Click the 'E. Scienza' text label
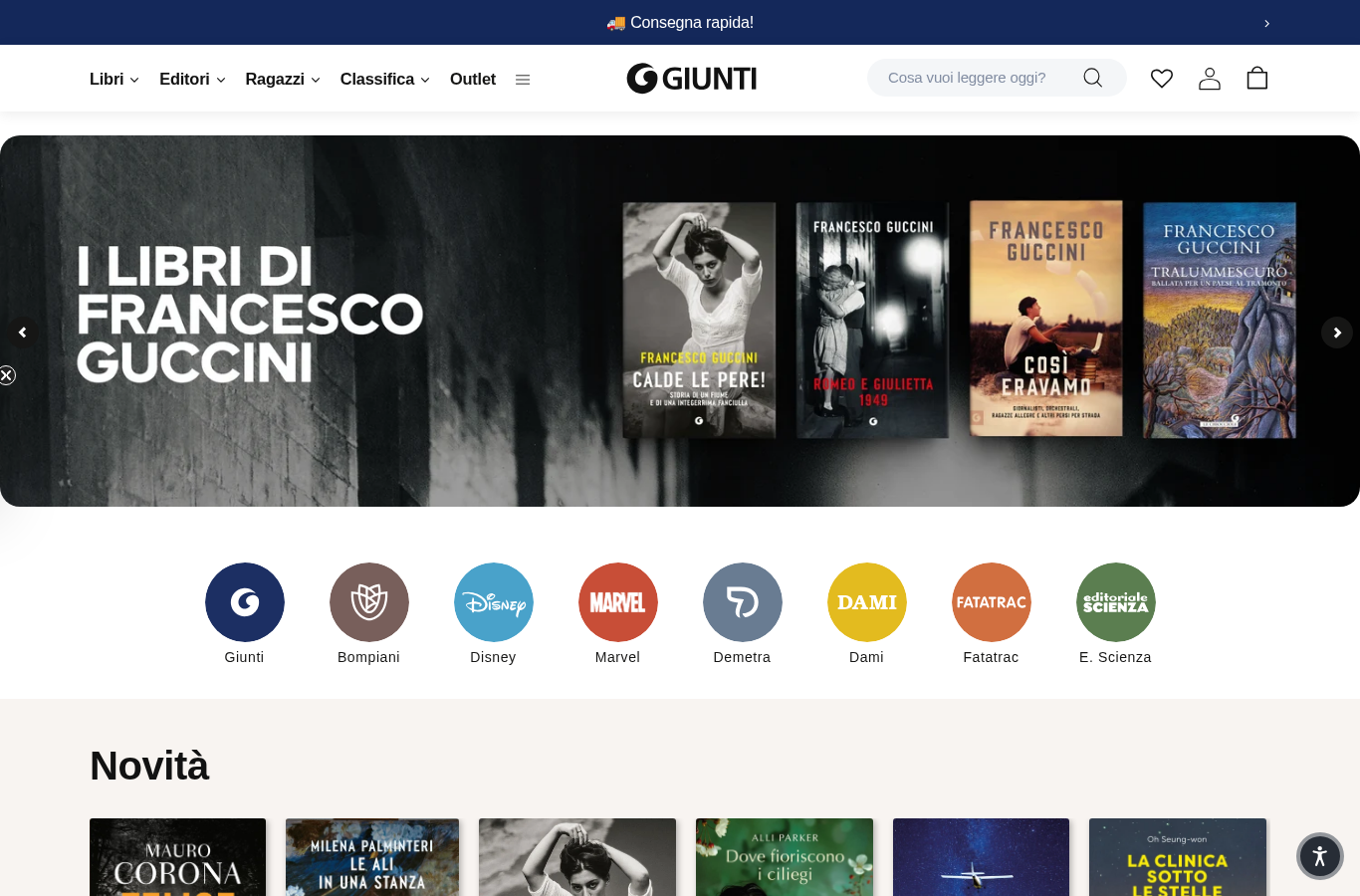 1116,657
